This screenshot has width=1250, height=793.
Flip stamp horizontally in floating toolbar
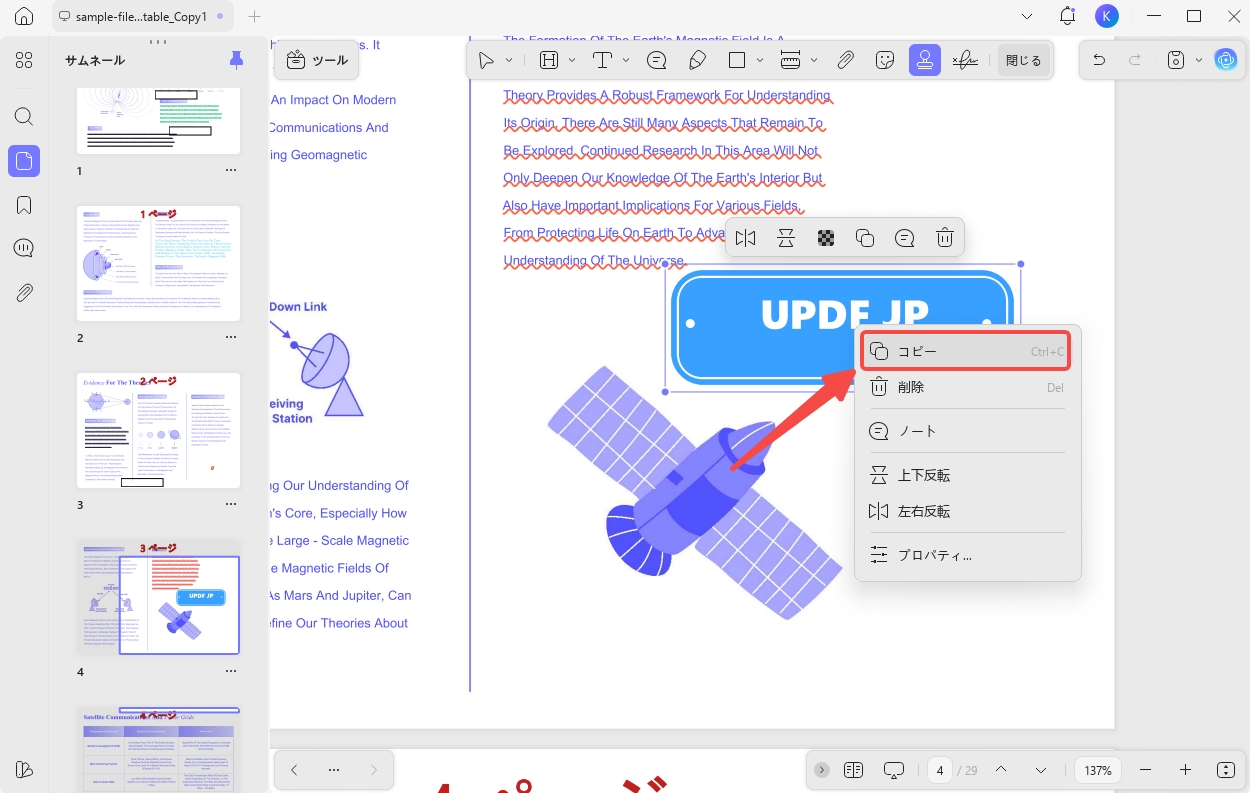click(x=745, y=238)
